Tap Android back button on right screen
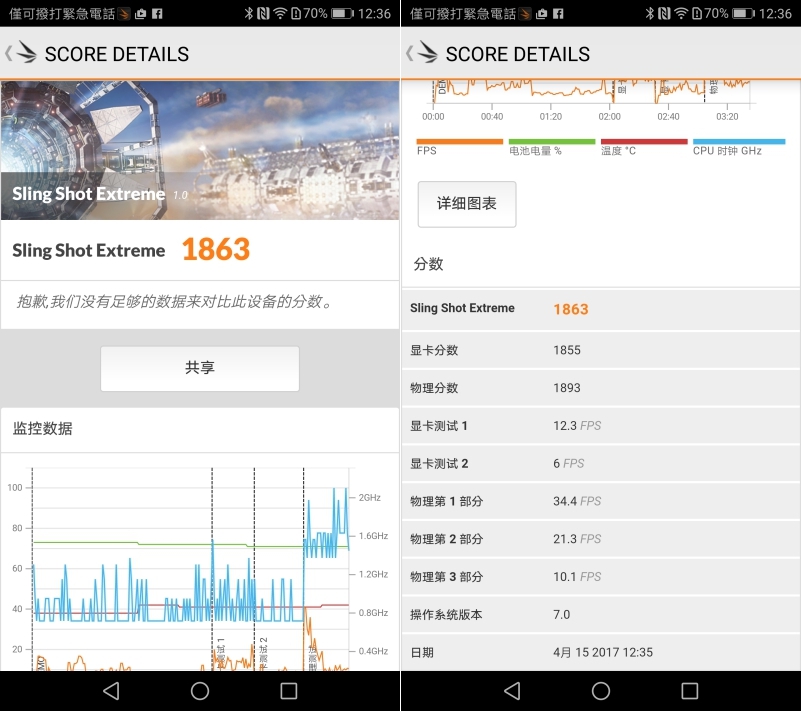 pyautogui.click(x=512, y=691)
